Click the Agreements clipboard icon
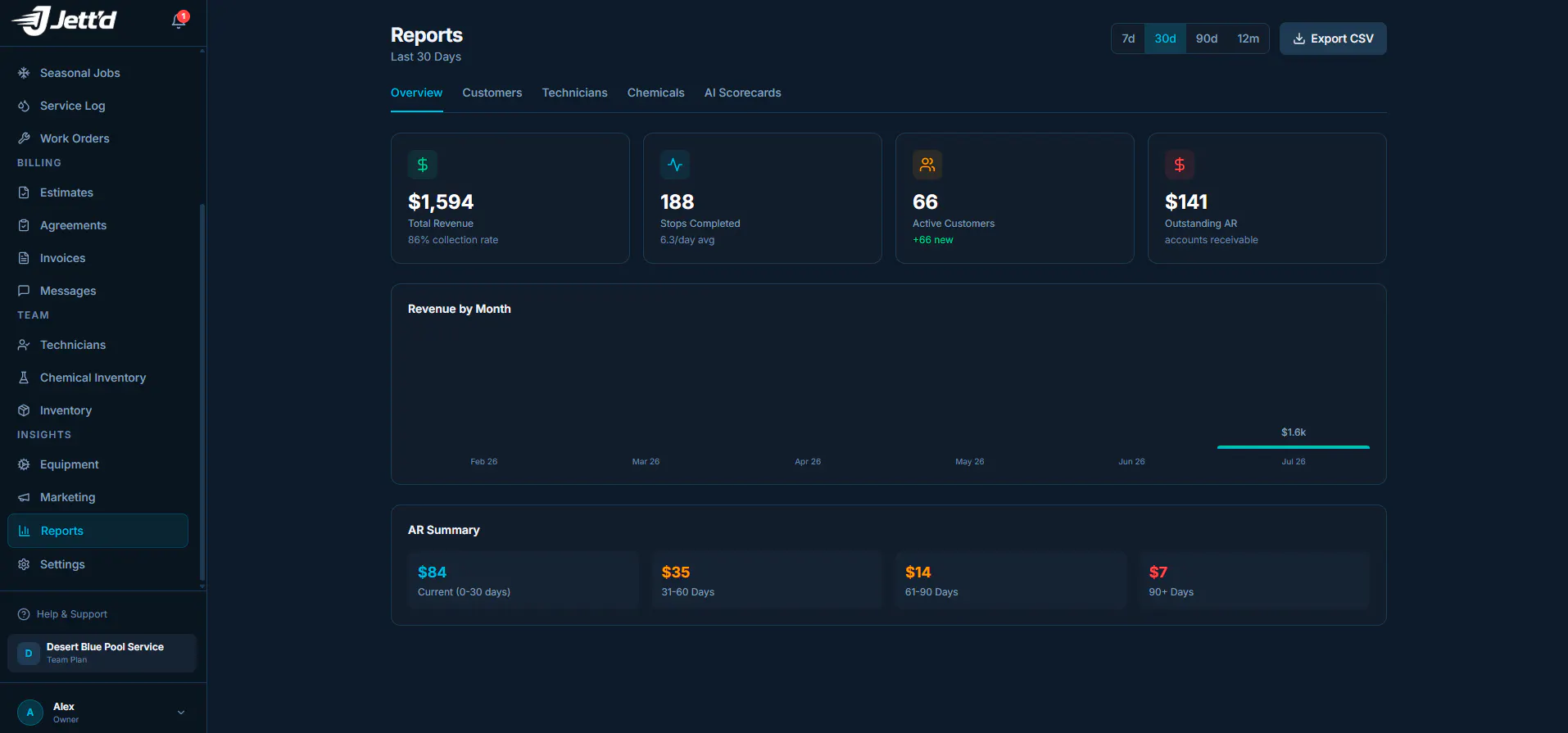Image resolution: width=1568 pixels, height=733 pixels. 24,225
